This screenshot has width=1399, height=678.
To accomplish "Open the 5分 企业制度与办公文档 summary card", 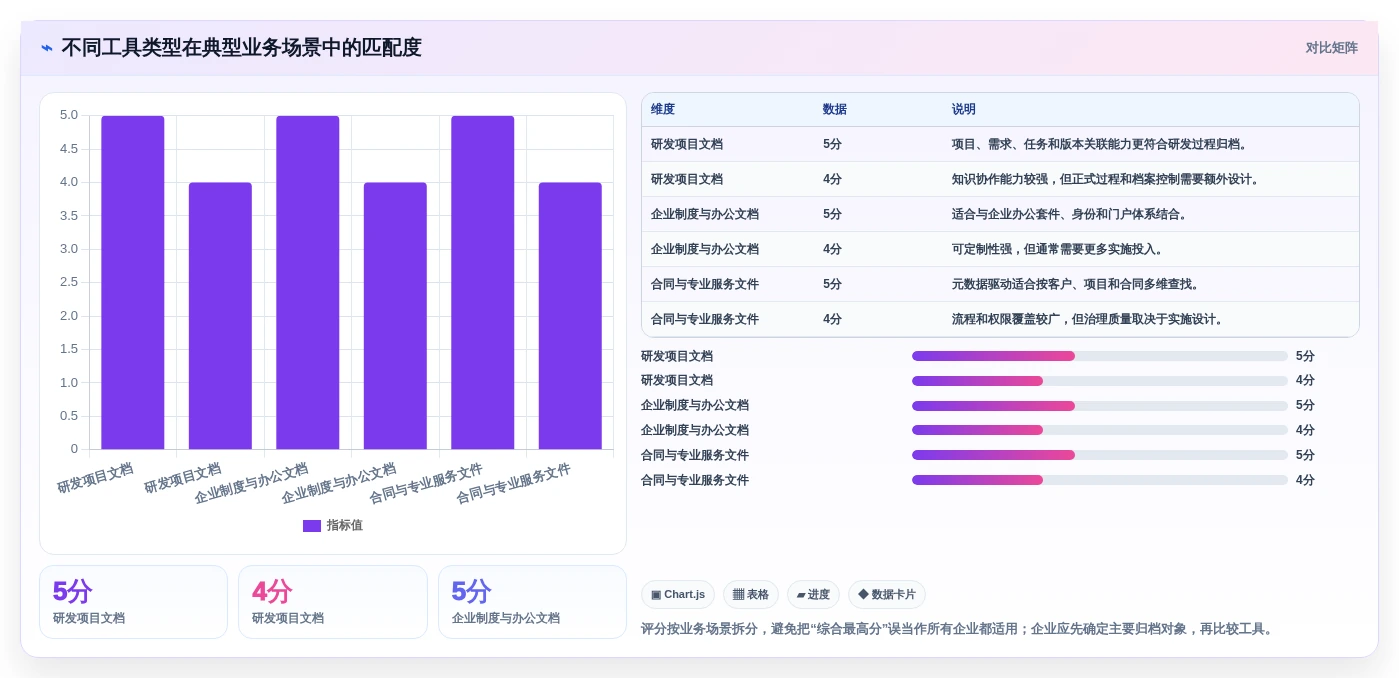I will pos(532,602).
